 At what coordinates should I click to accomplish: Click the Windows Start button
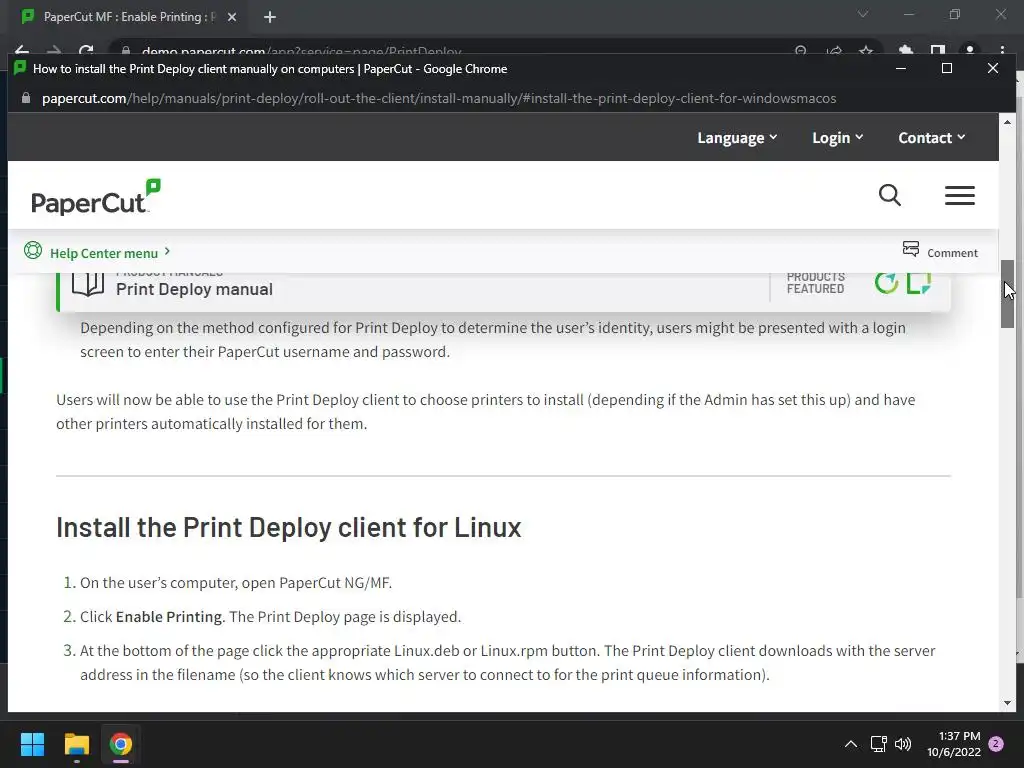pyautogui.click(x=33, y=744)
